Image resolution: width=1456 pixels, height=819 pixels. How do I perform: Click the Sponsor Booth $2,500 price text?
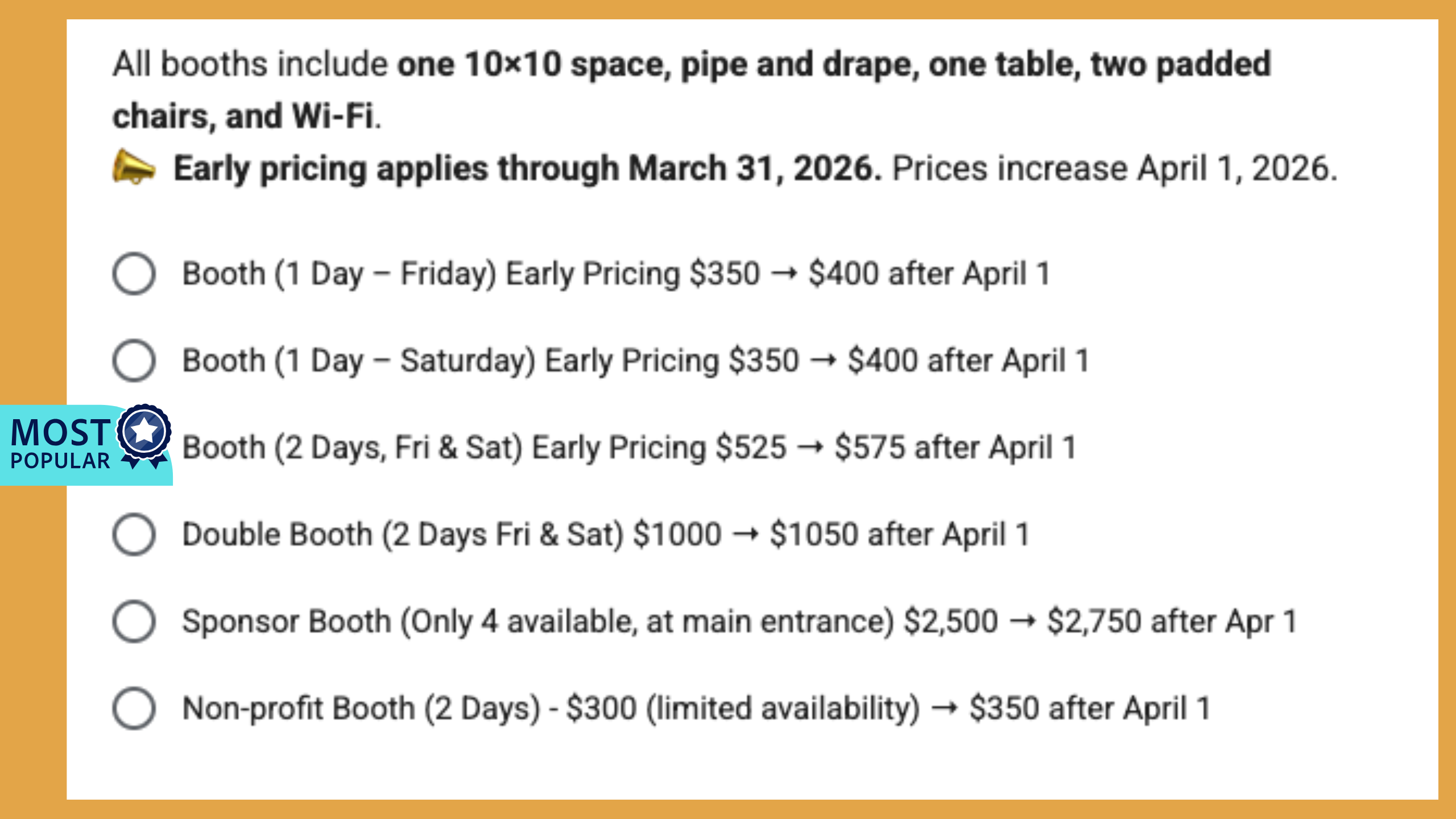pyautogui.click(x=951, y=621)
